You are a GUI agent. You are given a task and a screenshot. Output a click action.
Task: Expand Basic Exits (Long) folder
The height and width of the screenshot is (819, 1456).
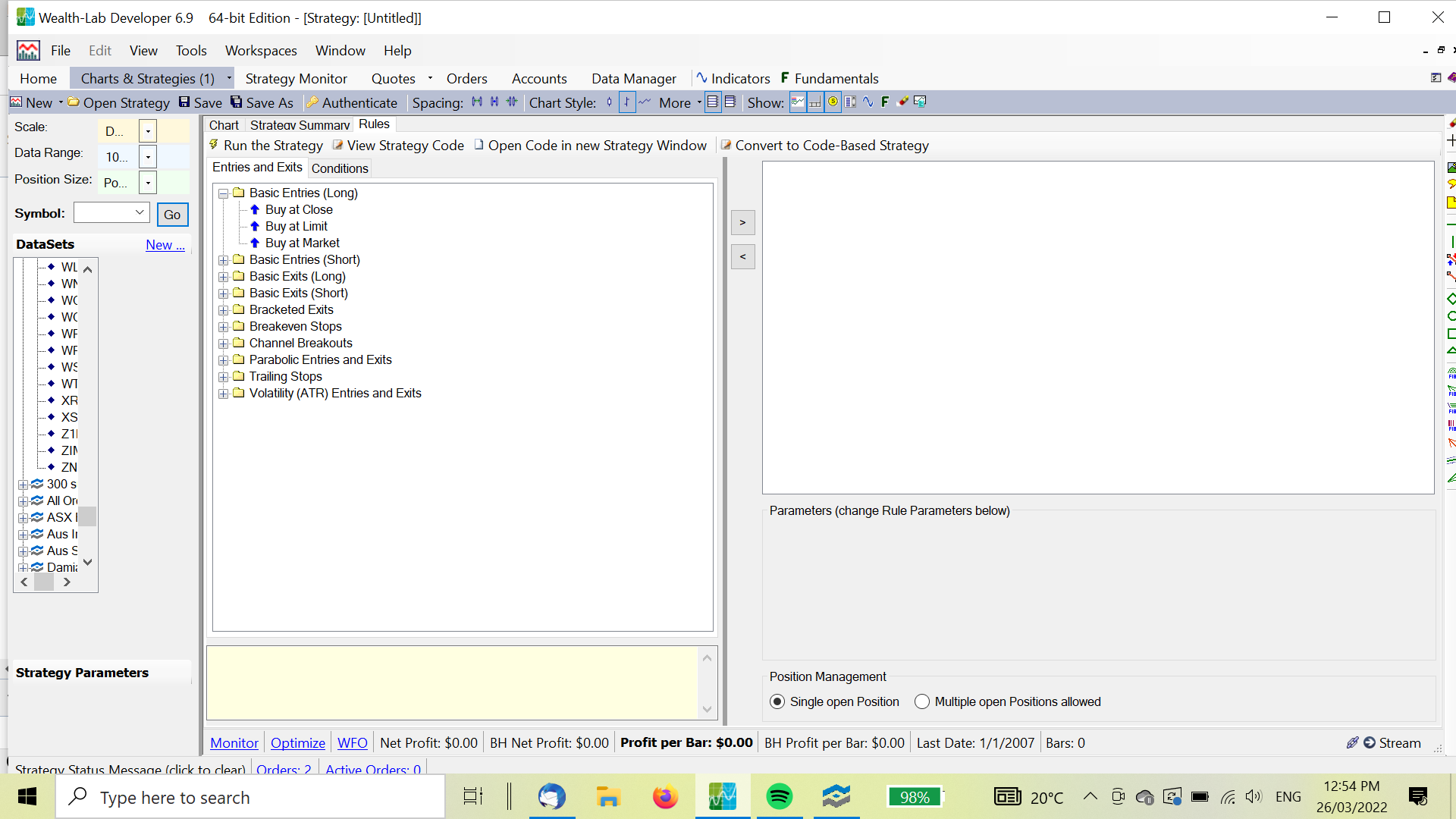pyautogui.click(x=224, y=277)
